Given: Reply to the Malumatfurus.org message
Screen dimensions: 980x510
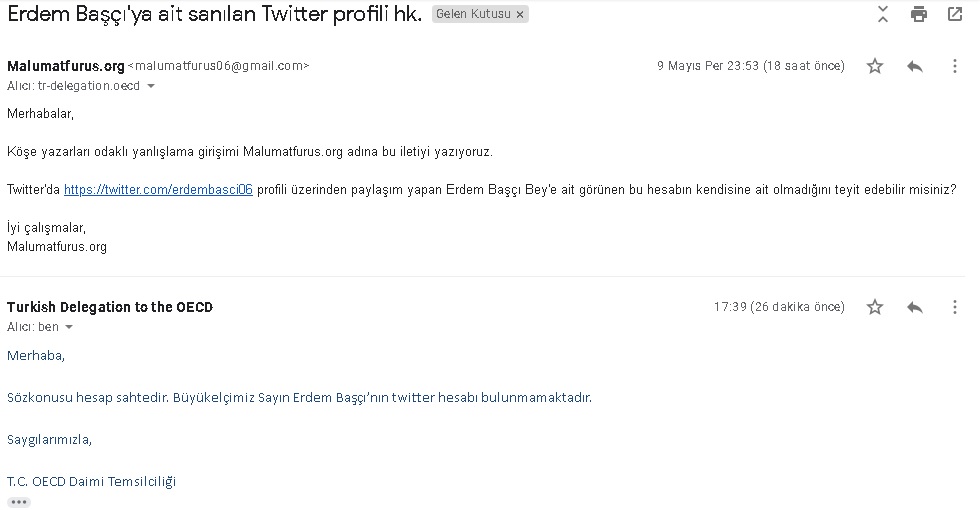Looking at the screenshot, I should [x=914, y=66].
